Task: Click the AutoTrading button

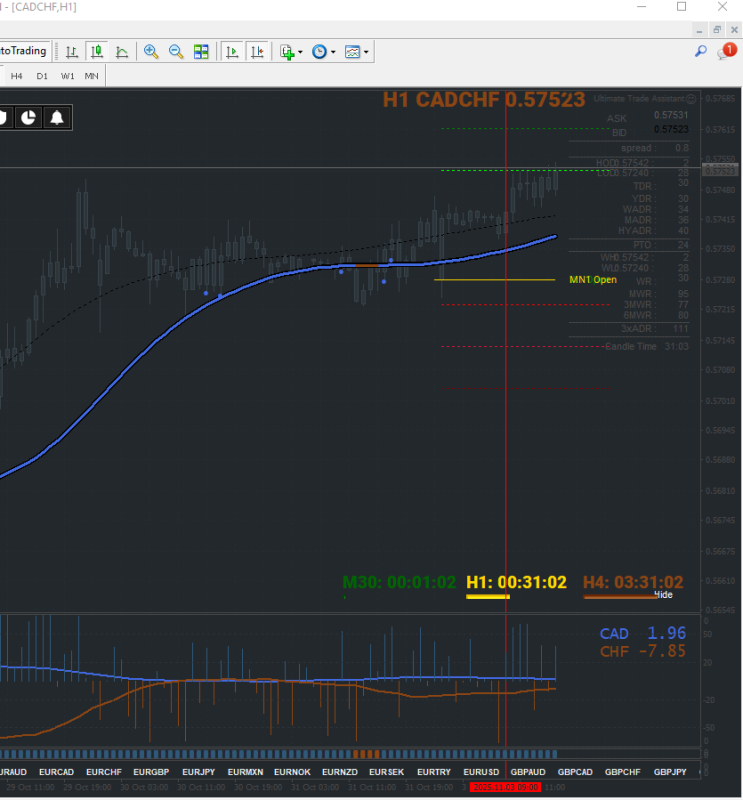Action: pyautogui.click(x=24, y=51)
